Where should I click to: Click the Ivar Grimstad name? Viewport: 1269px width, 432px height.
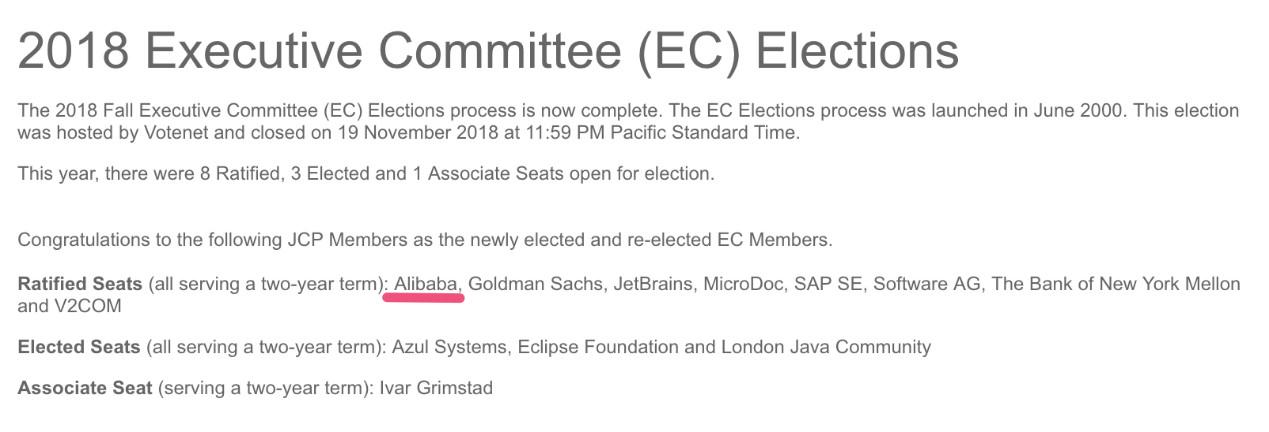[436, 387]
